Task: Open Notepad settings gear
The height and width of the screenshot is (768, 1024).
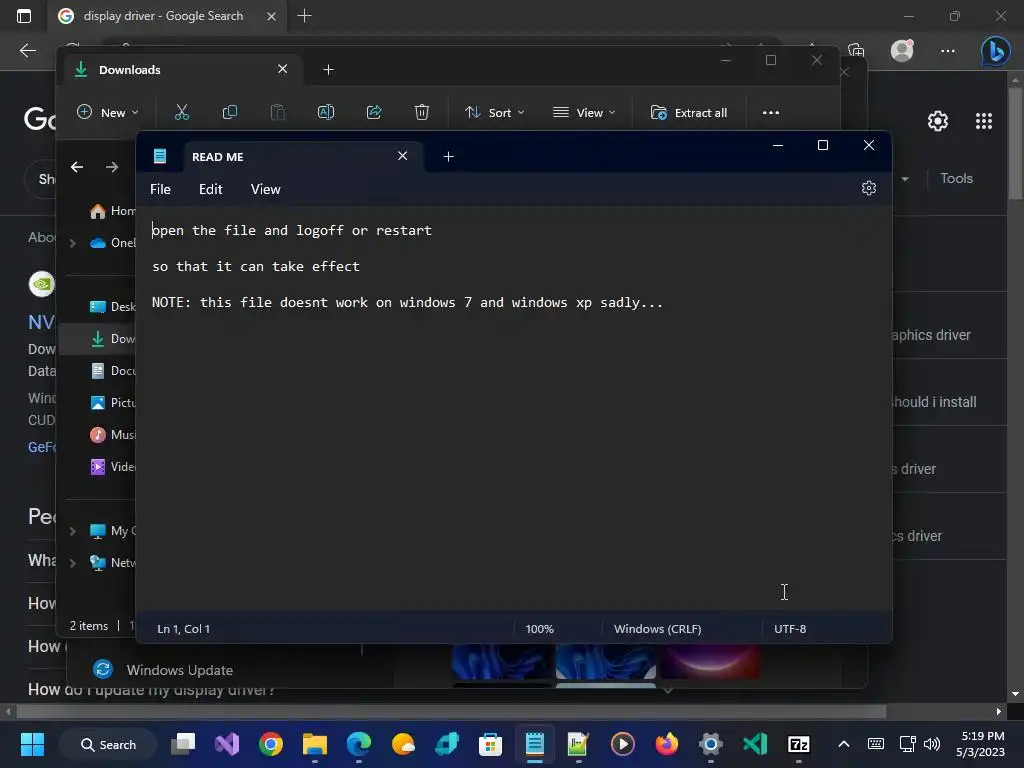Action: coord(869,188)
